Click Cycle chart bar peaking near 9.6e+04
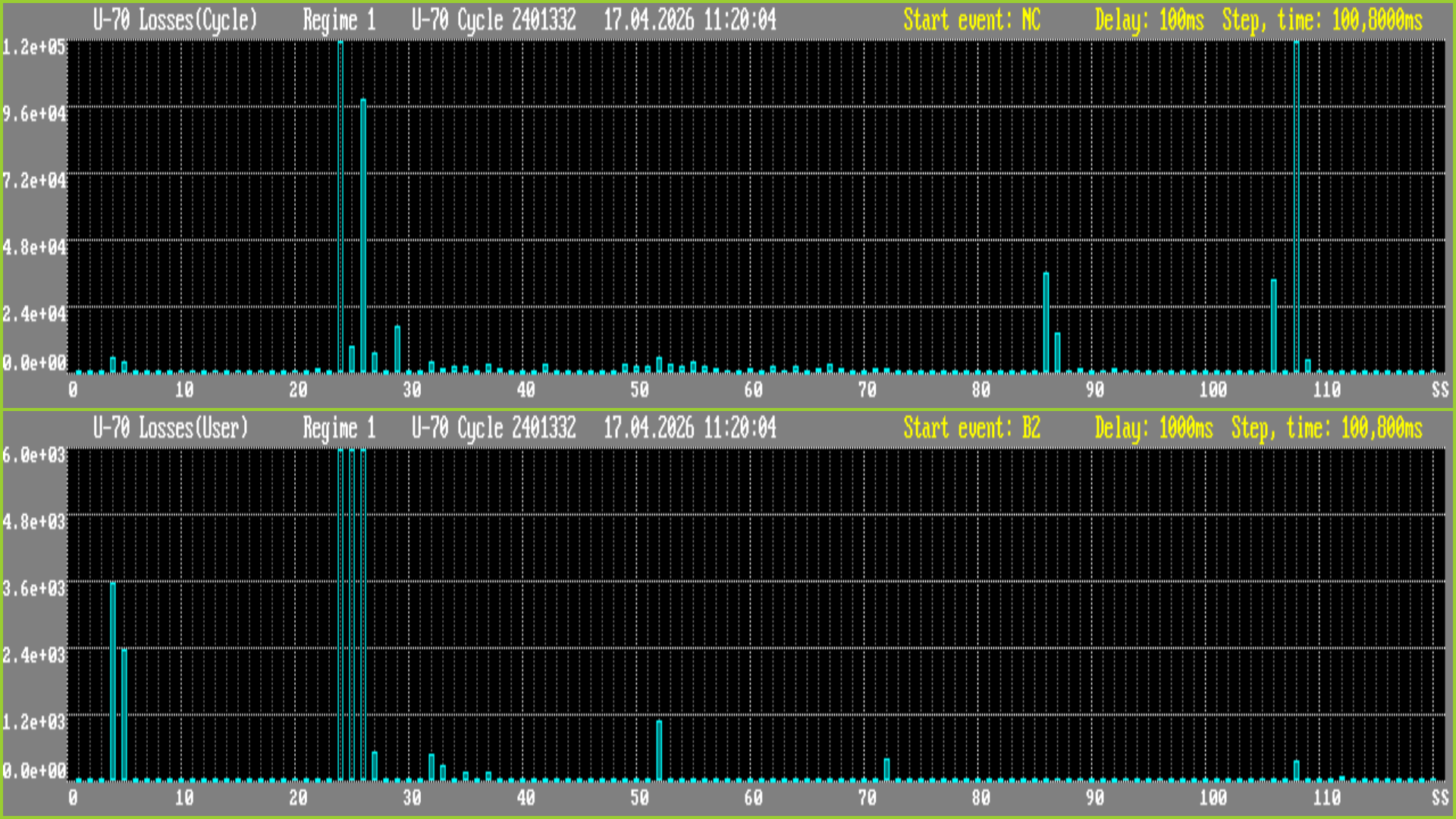1456x819 pixels. pos(363,235)
